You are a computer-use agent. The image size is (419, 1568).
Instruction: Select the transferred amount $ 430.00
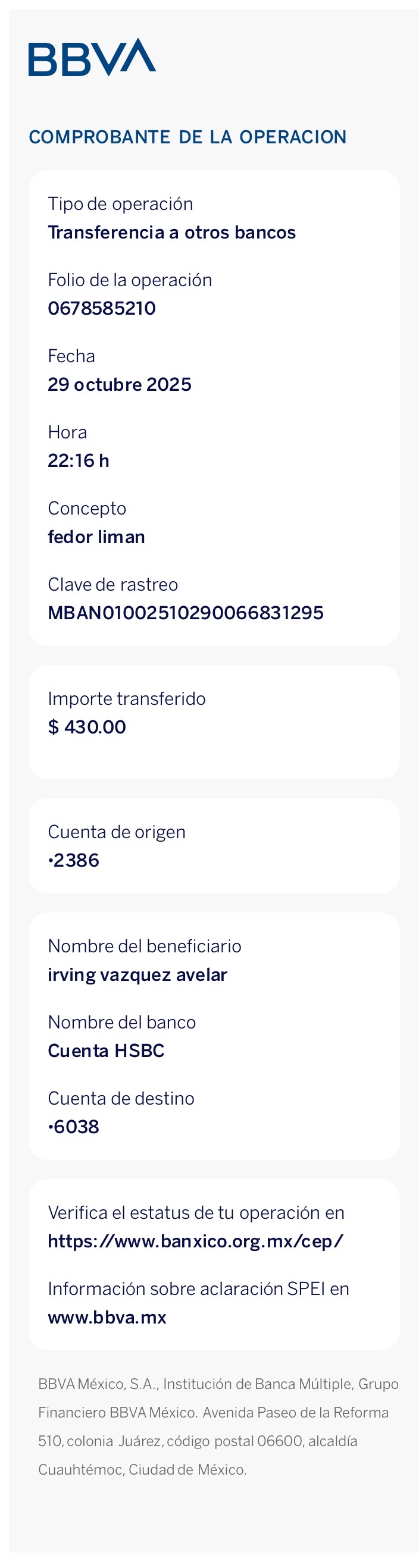[x=87, y=726]
